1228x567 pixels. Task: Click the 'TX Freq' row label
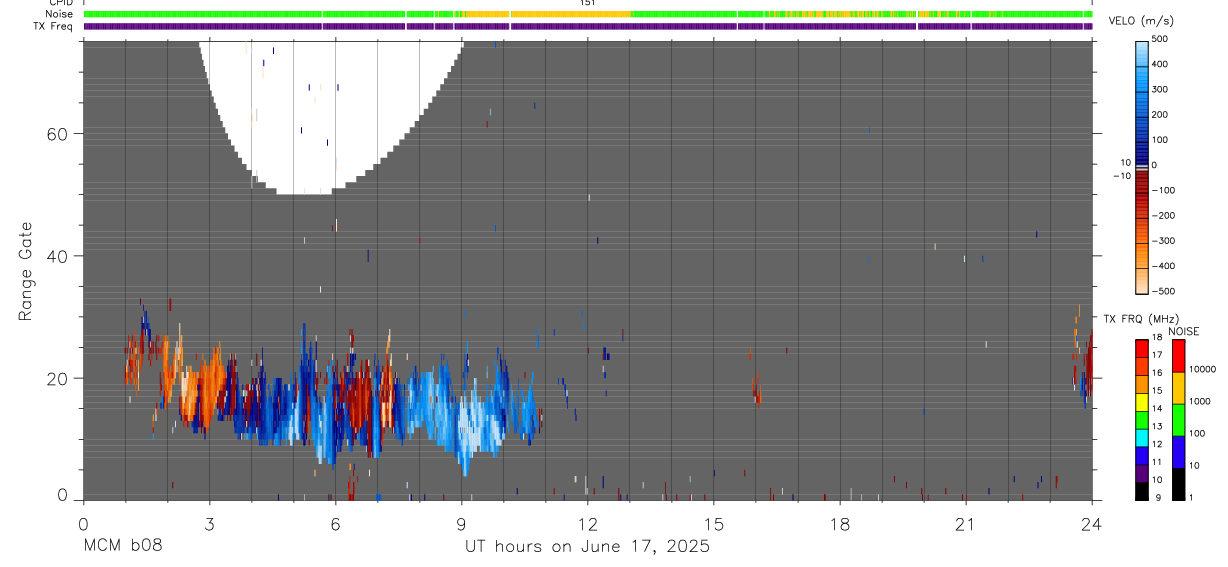(53, 26)
